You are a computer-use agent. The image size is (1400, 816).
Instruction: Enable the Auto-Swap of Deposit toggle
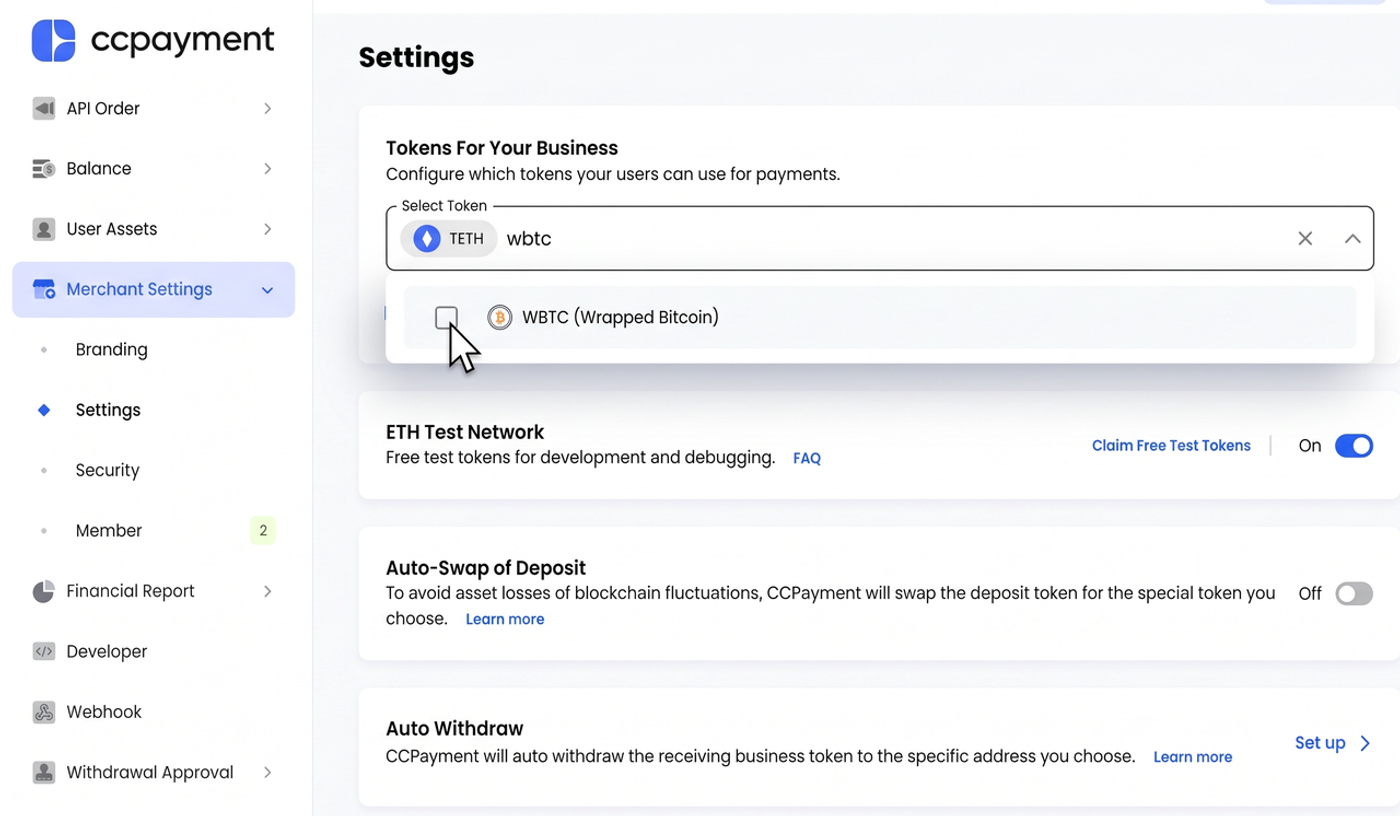pos(1354,594)
